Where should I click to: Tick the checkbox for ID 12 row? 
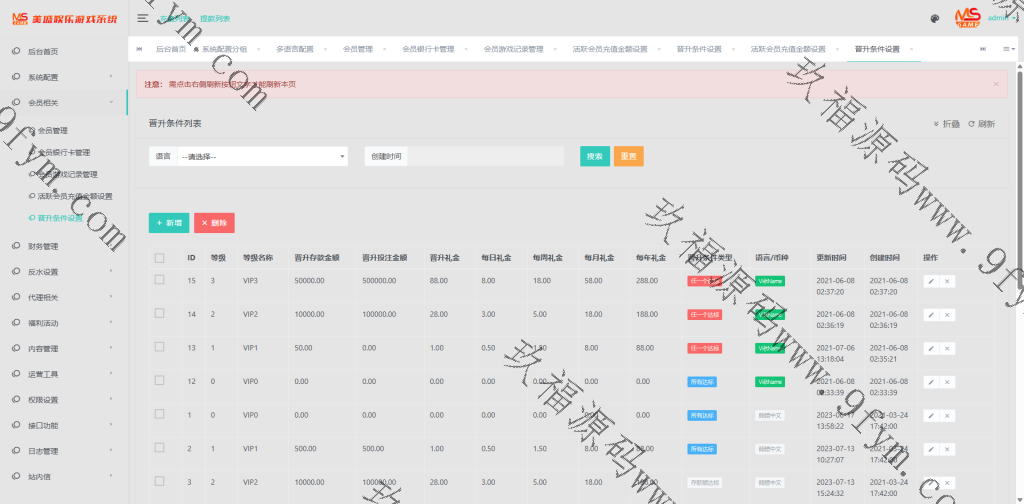(x=159, y=381)
